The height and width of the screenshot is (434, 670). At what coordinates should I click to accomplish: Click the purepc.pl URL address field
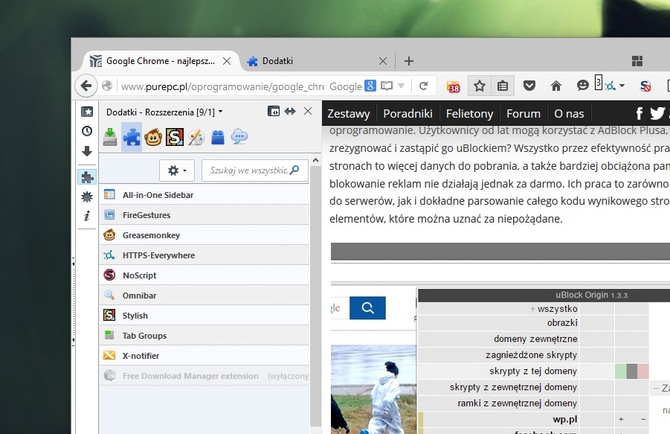221,86
